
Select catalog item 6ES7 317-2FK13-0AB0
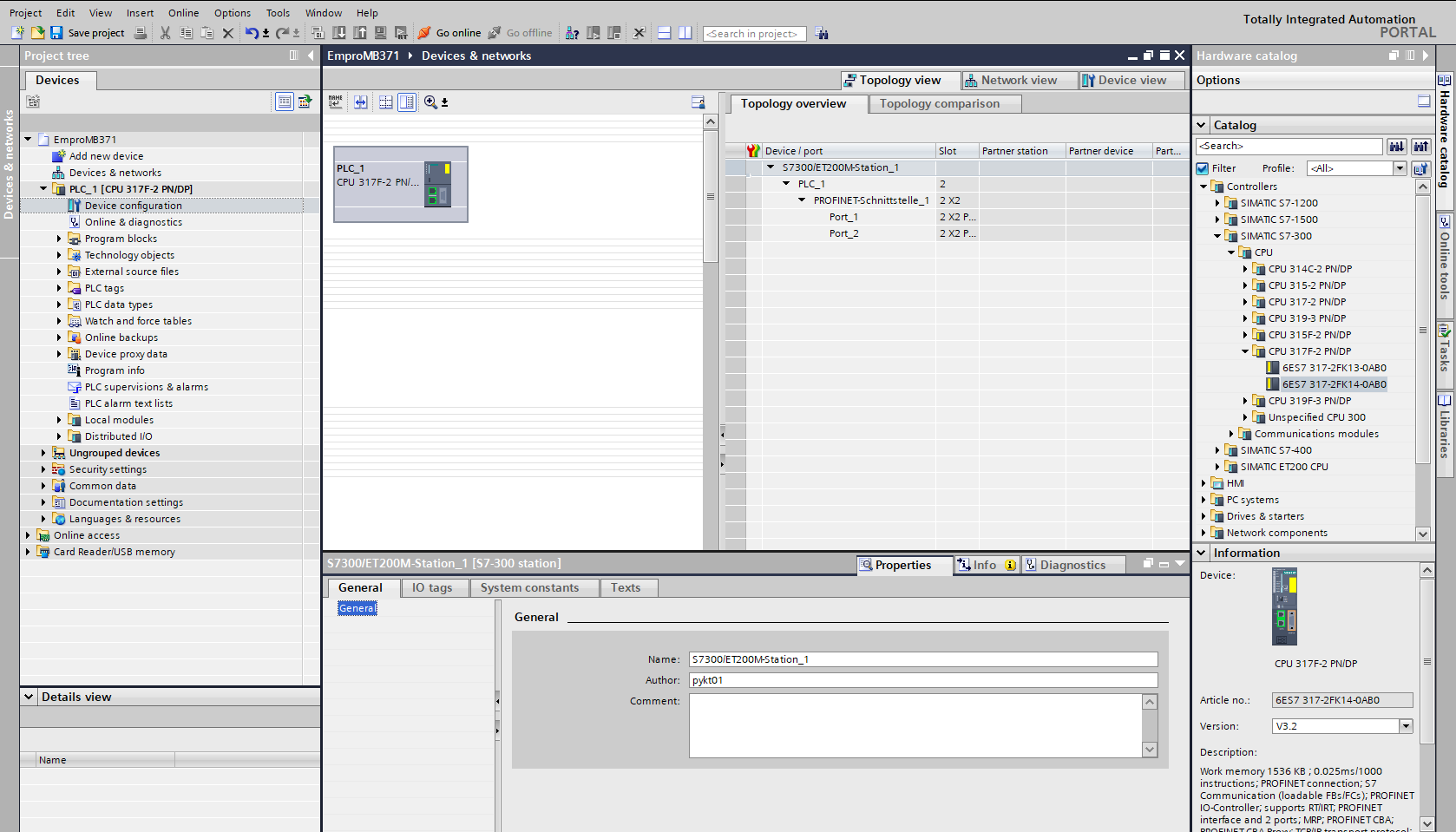1334,368
